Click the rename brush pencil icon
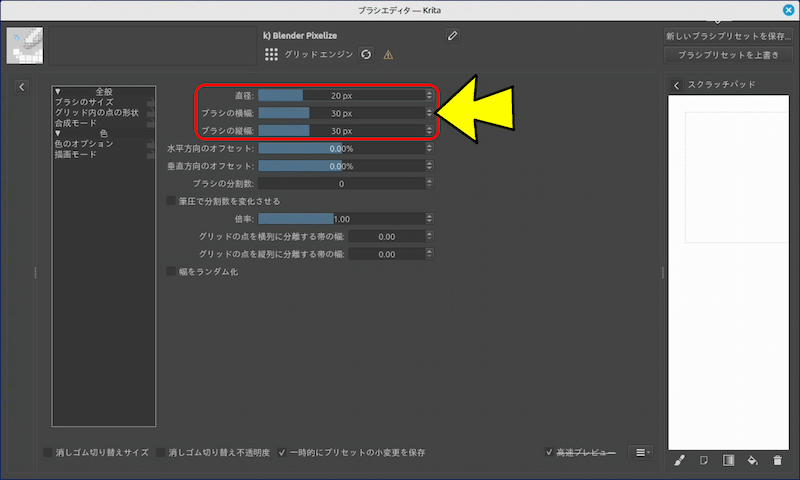Screen dimensions: 800x480 (x=452, y=36)
